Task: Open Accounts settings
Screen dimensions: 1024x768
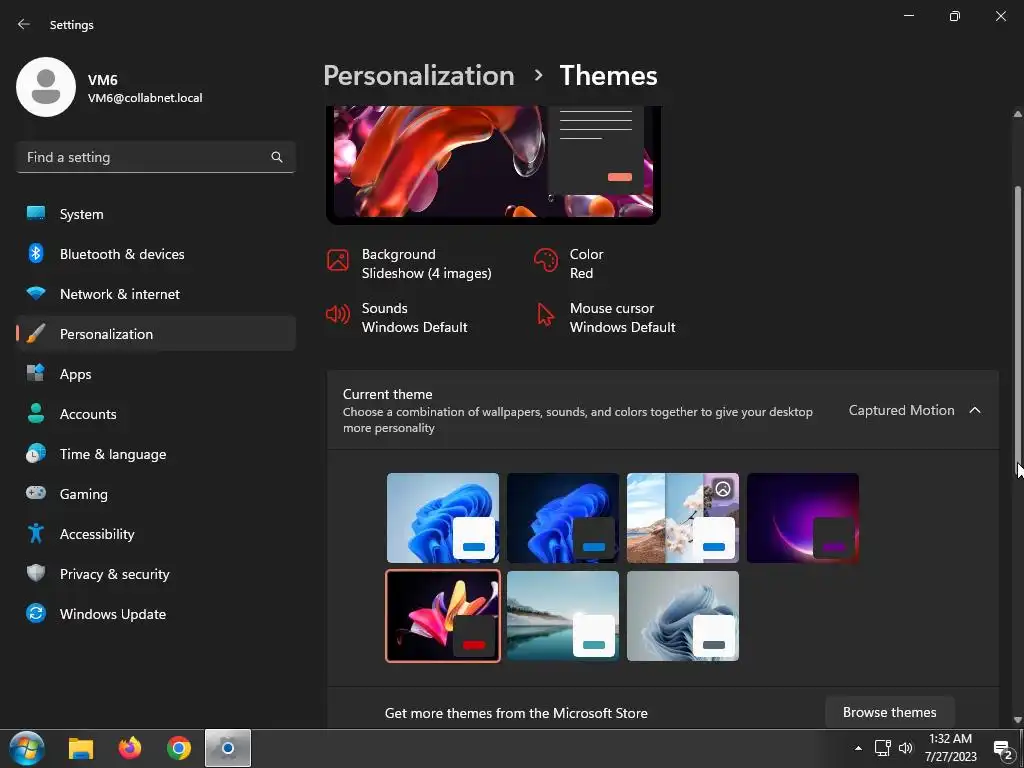Action: 155,414
